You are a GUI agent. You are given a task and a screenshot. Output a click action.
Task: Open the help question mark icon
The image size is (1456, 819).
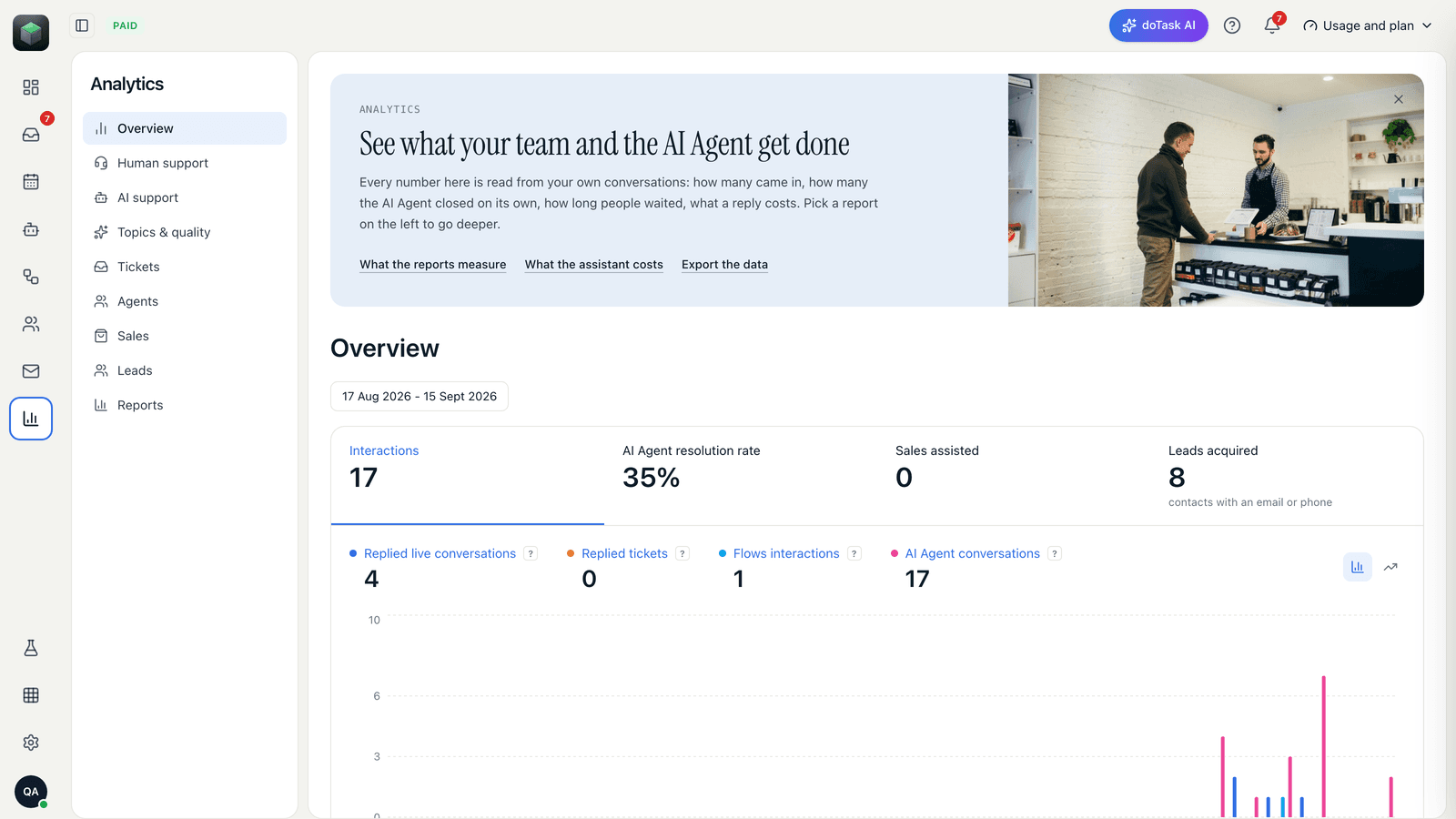[x=1232, y=25]
